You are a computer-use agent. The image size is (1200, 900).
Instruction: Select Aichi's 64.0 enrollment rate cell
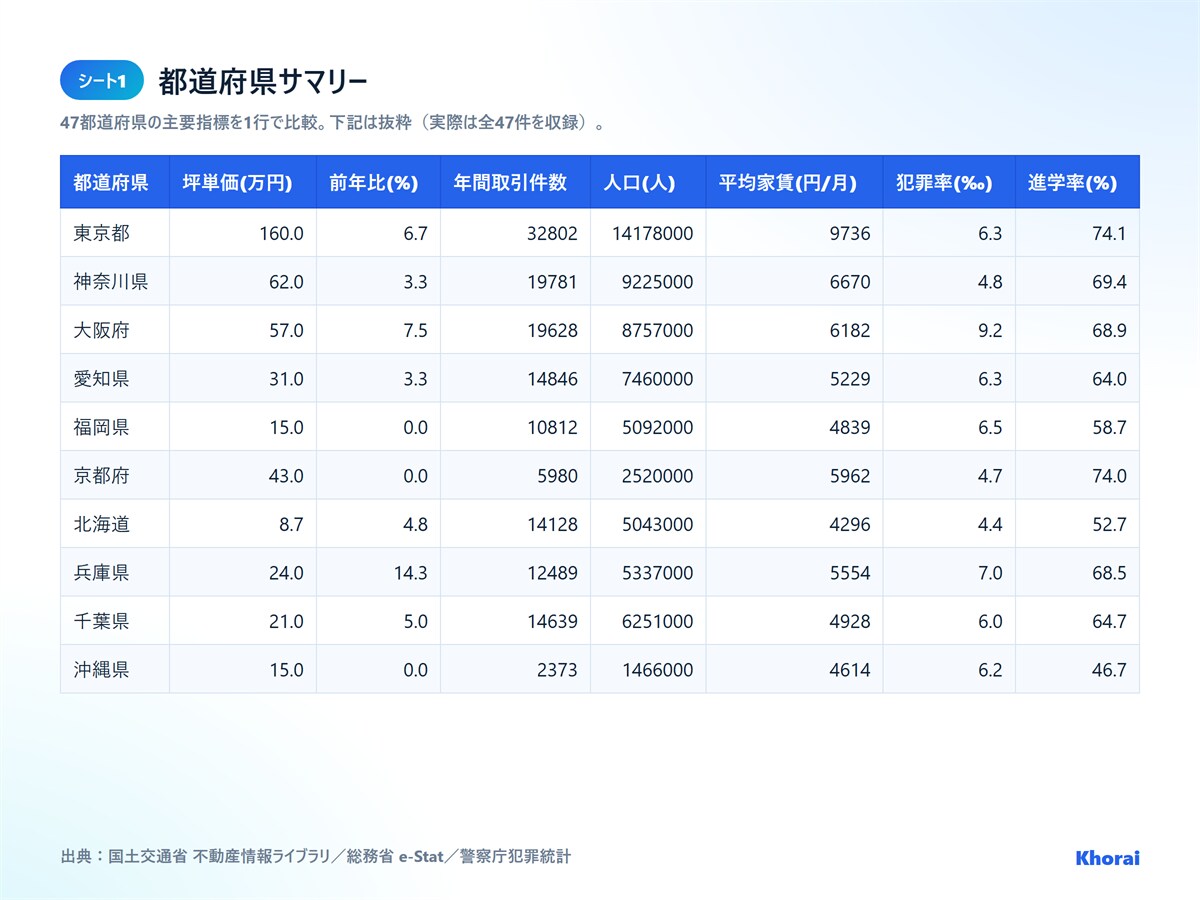click(1077, 379)
